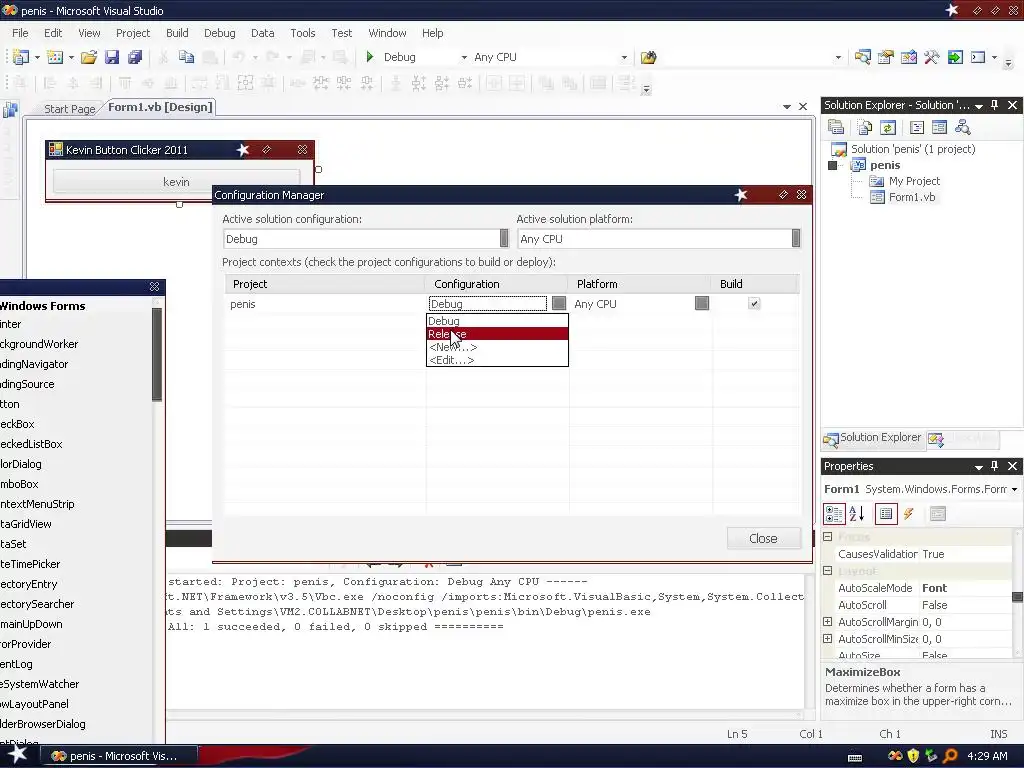Viewport: 1024px width, 768px height.
Task: Click the green arrow Start Page icon
Action: [x=955, y=57]
